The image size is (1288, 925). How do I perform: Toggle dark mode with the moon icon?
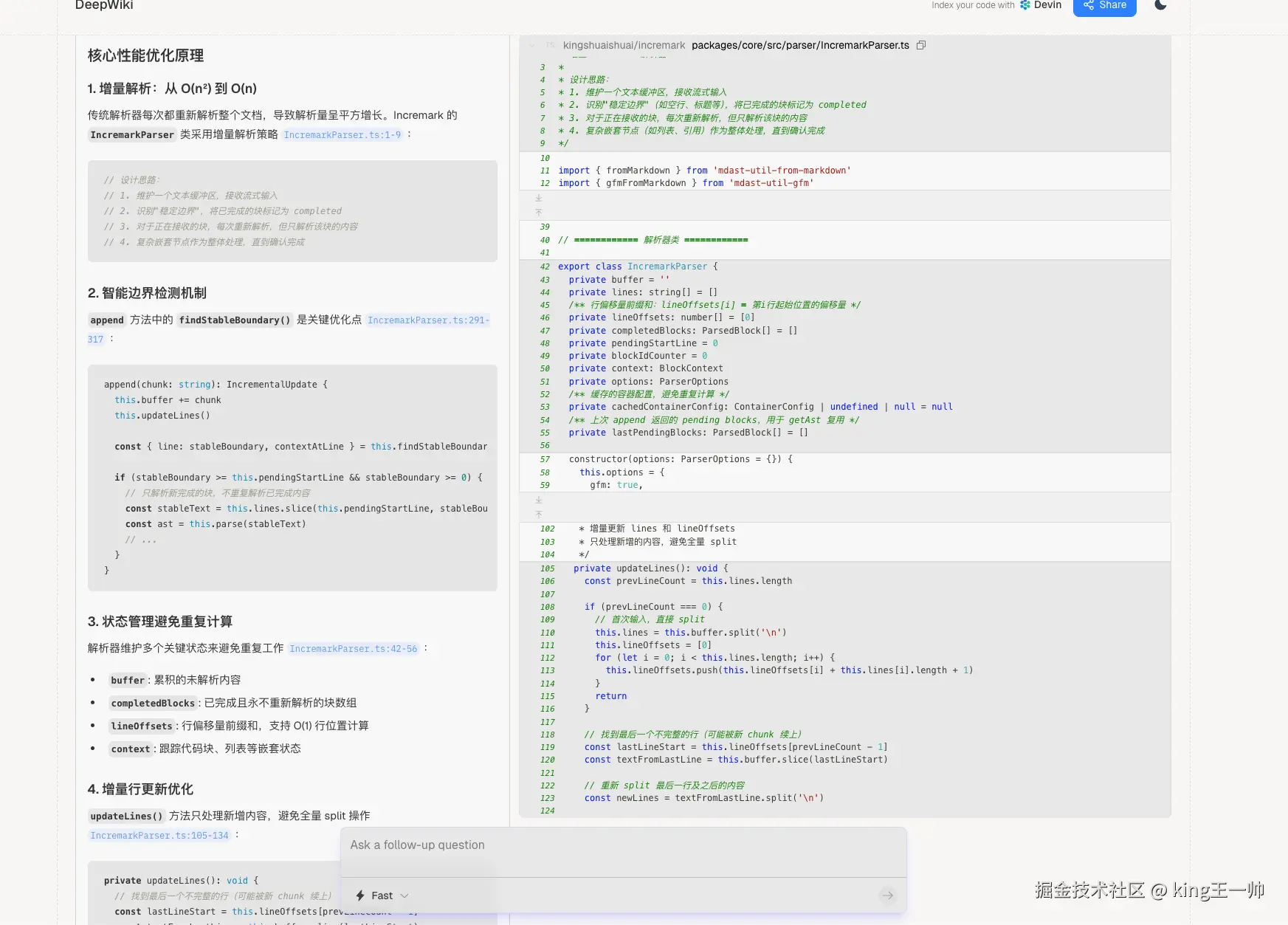pos(1160,6)
